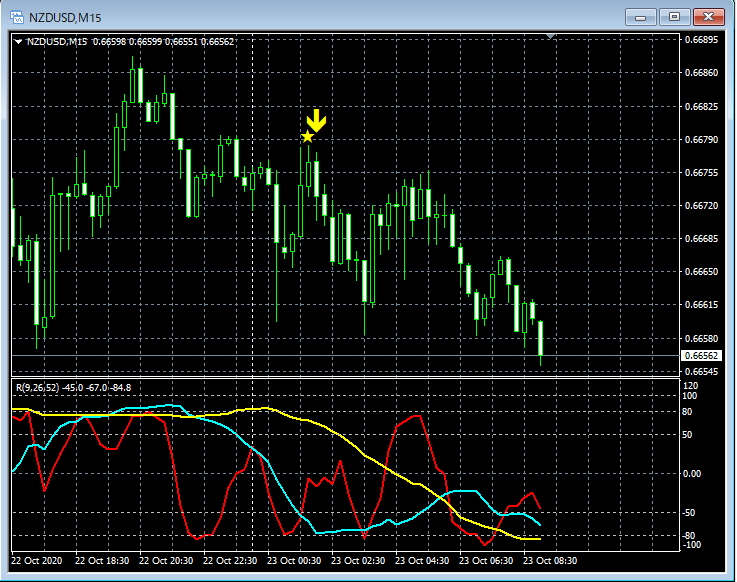This screenshot has width=737, height=582.
Task: Click the 0.66545 price scale label
Action: [701, 371]
